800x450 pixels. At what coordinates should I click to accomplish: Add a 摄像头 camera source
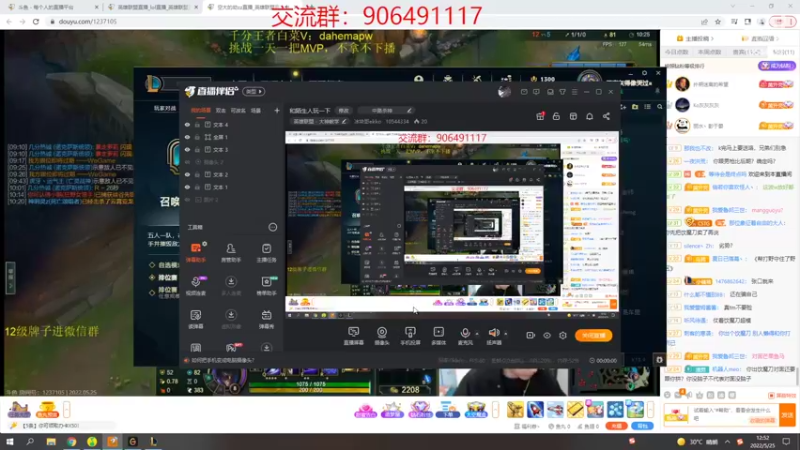point(382,336)
